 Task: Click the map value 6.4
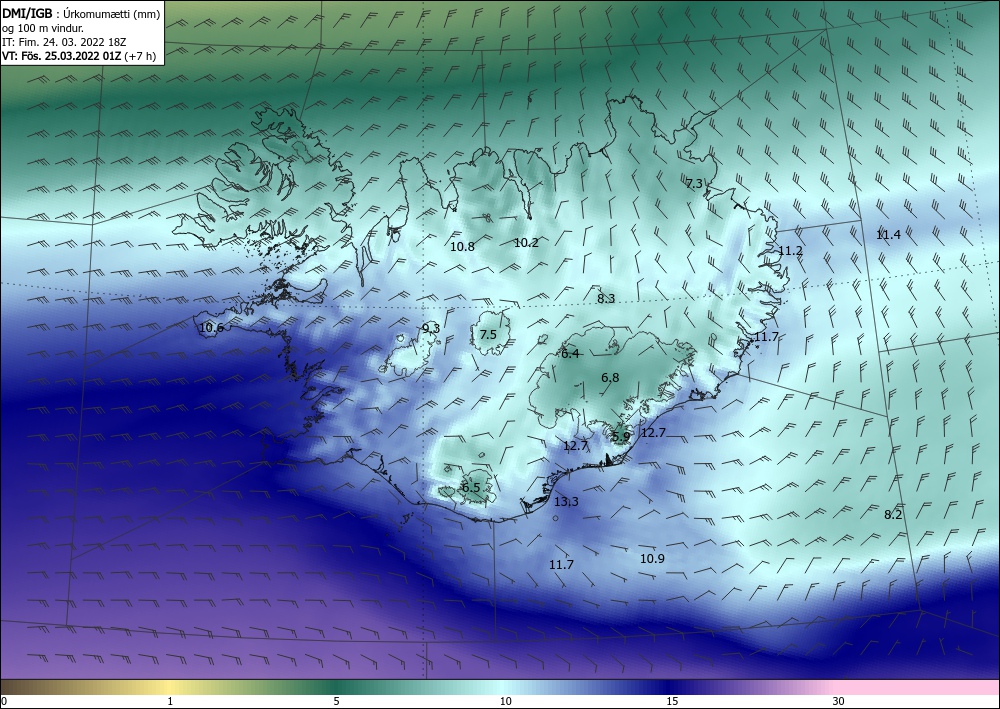(570, 354)
